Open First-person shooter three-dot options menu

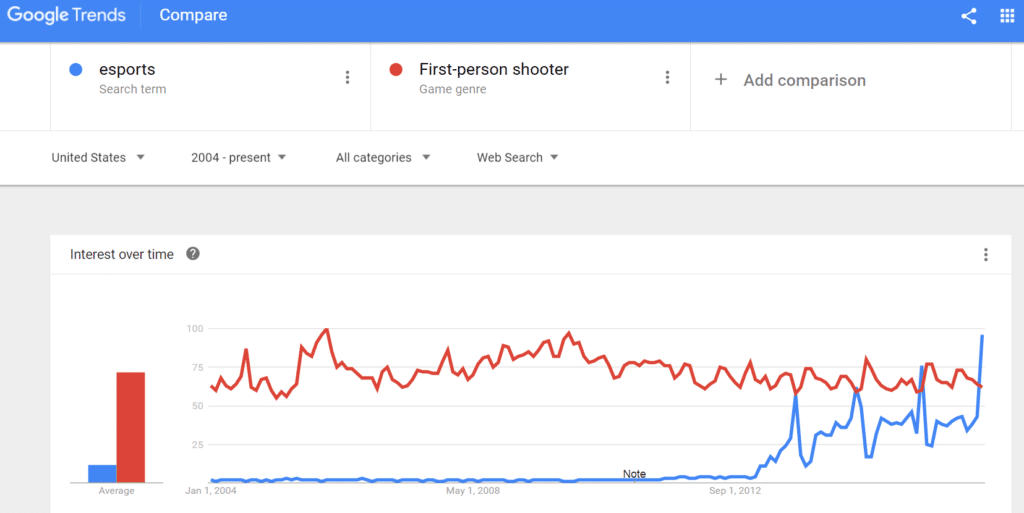coord(667,78)
